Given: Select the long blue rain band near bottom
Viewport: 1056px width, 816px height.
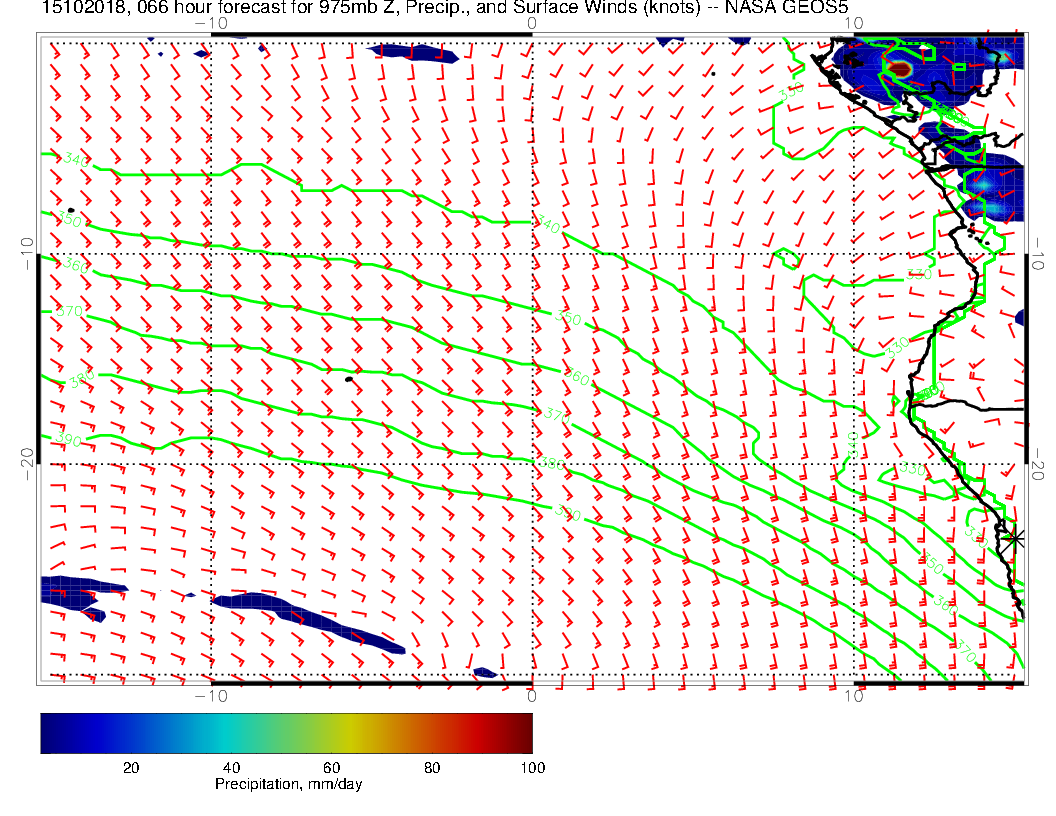Looking at the screenshot, I should (305, 620).
